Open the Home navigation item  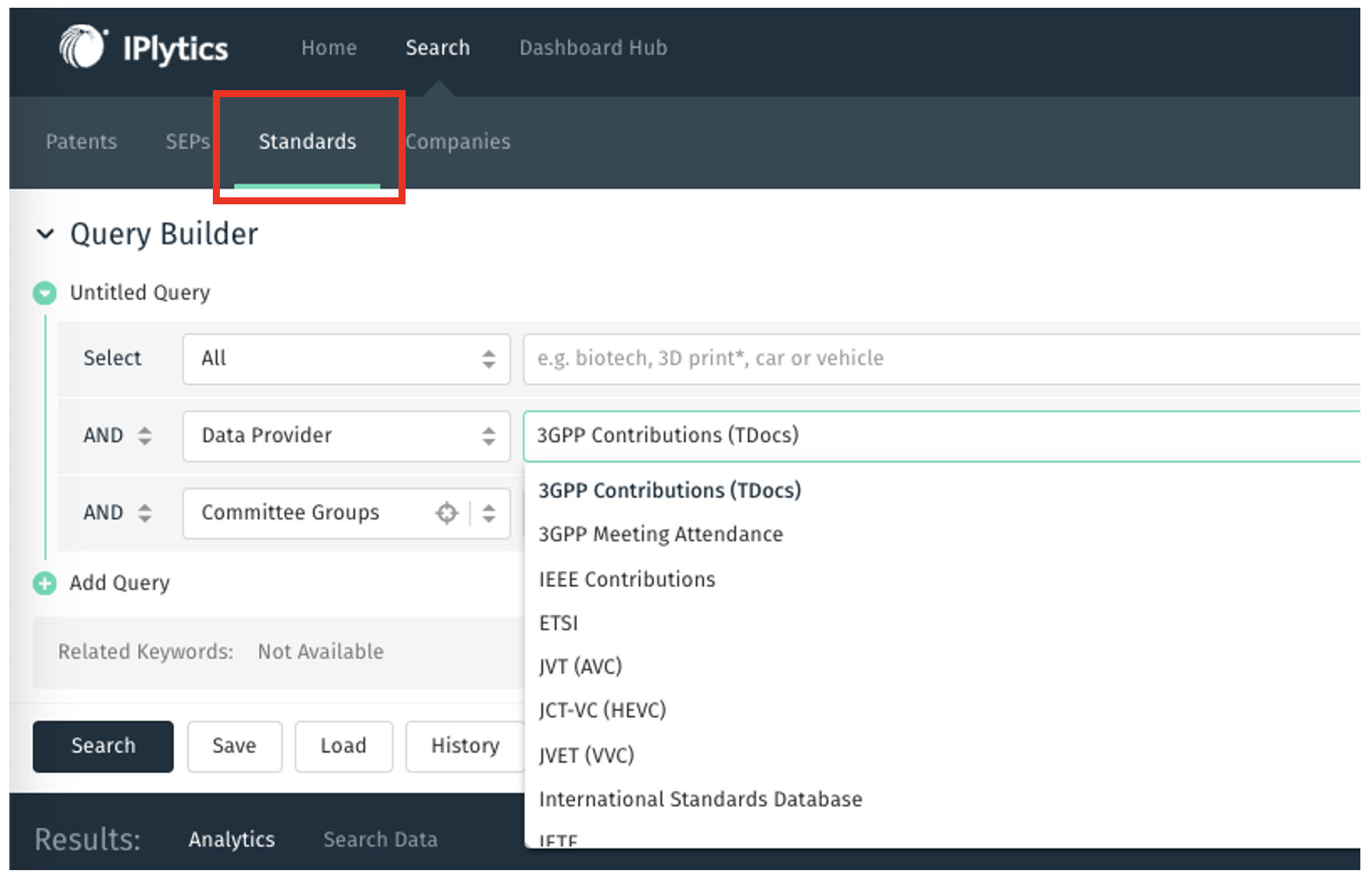click(x=329, y=48)
